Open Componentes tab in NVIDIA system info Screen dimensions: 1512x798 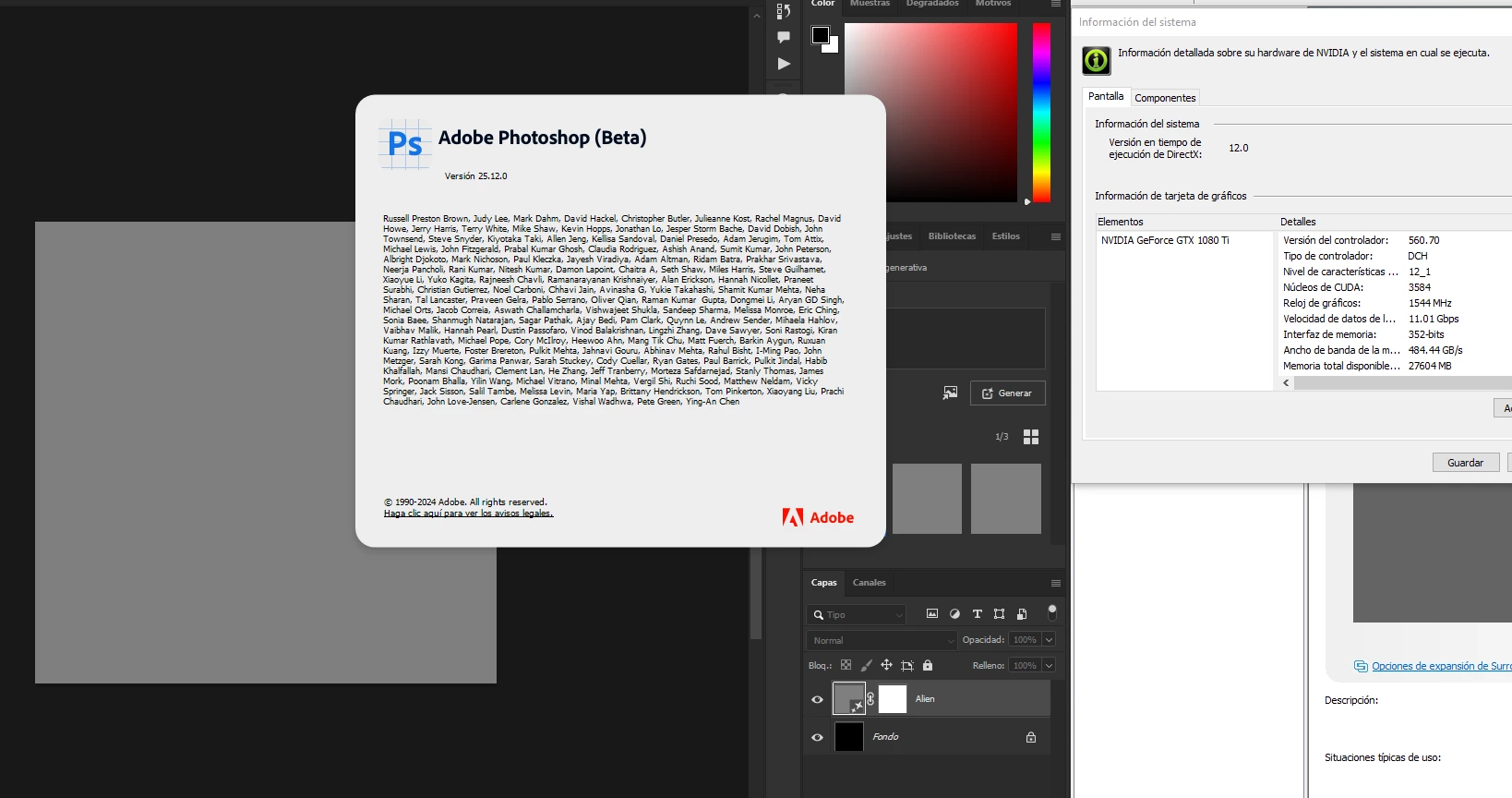pyautogui.click(x=1165, y=98)
